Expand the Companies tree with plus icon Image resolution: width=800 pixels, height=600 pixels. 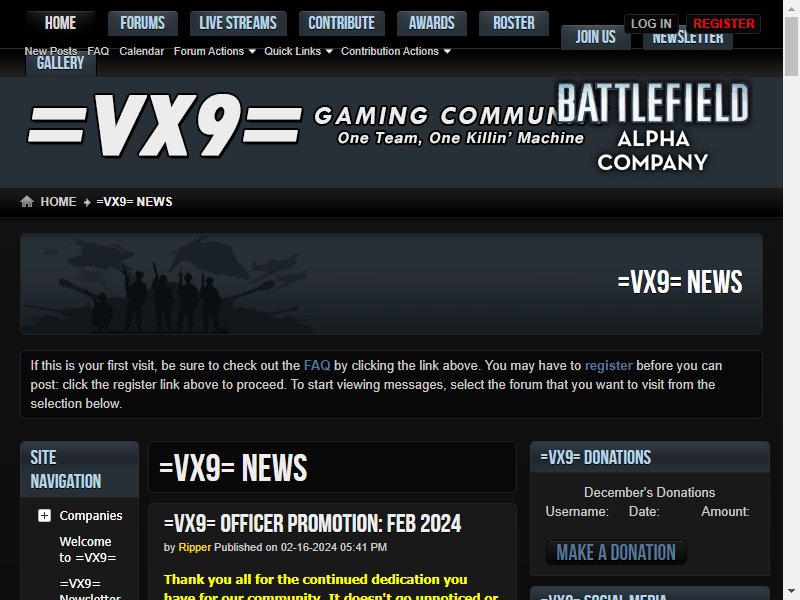(44, 515)
